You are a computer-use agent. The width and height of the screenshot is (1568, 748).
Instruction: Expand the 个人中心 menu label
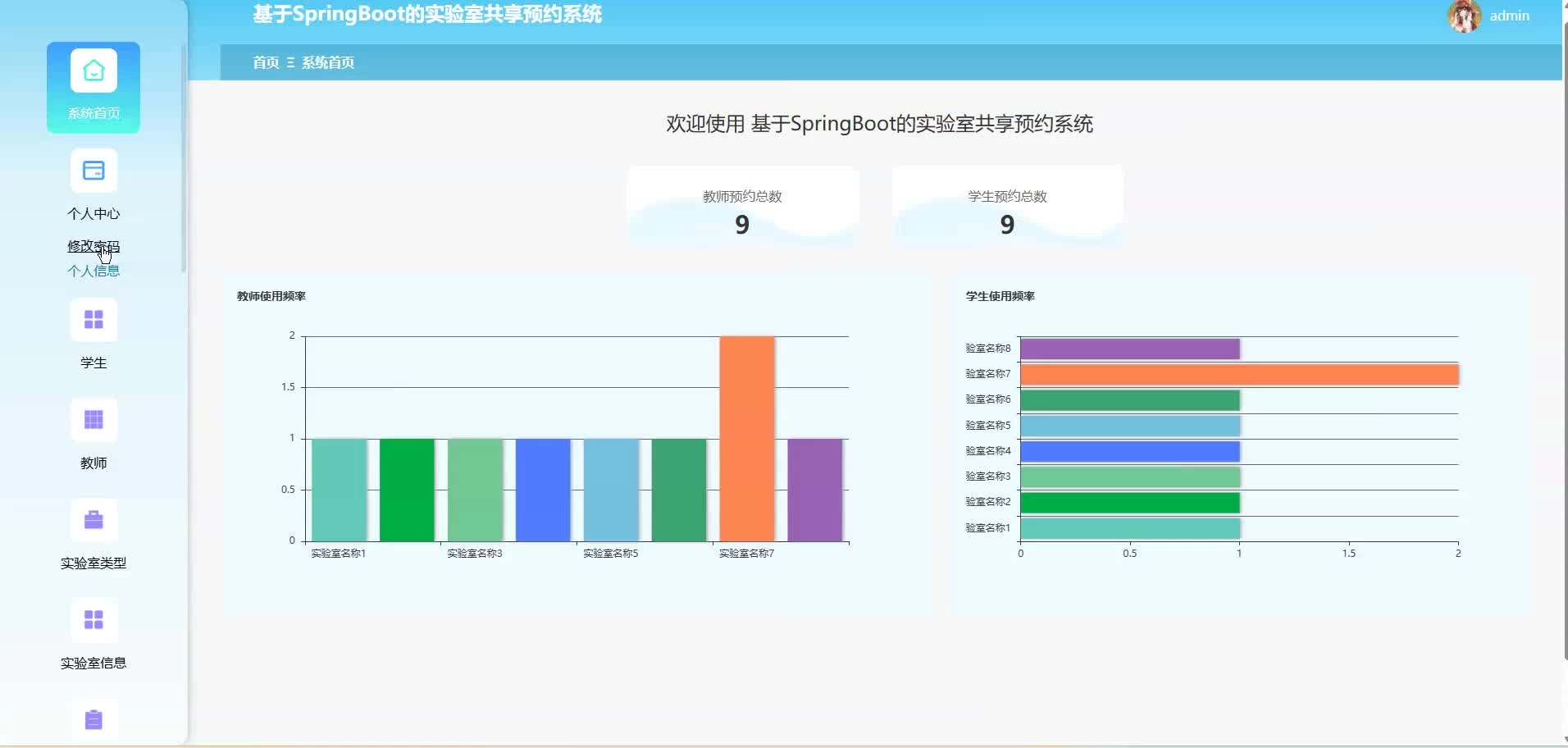pos(93,213)
